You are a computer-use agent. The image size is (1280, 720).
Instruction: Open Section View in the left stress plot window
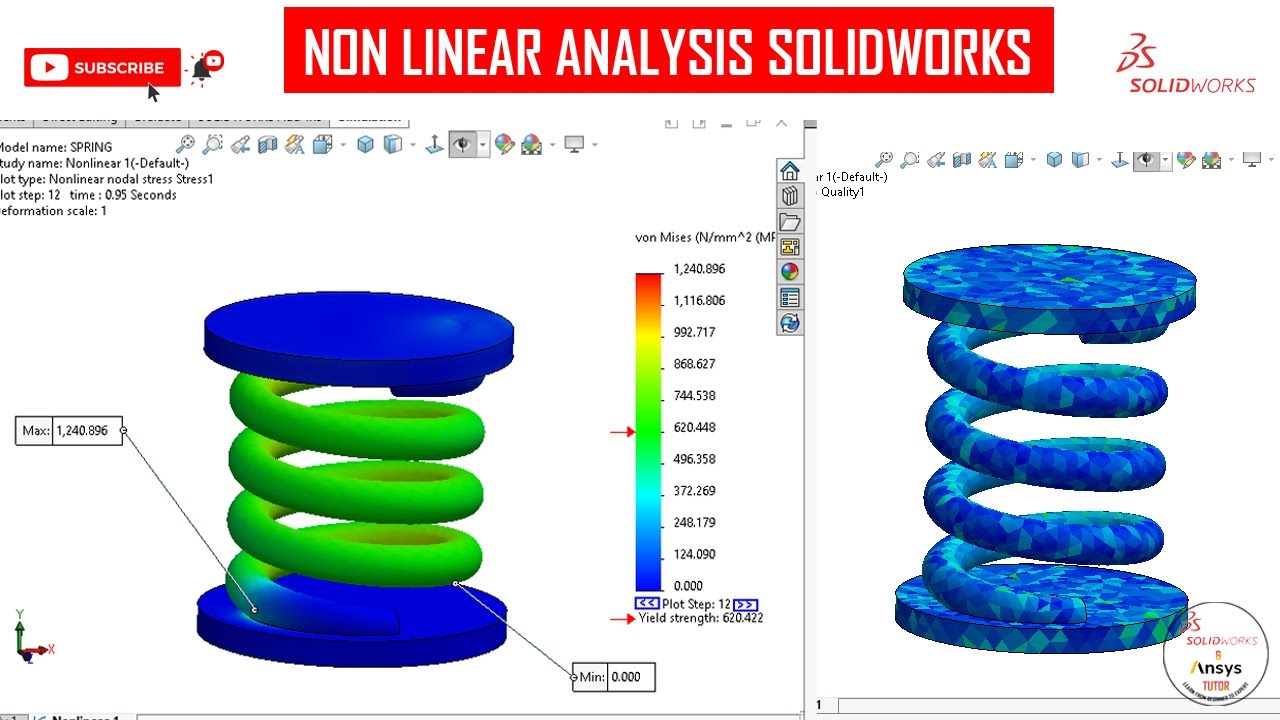tap(267, 145)
